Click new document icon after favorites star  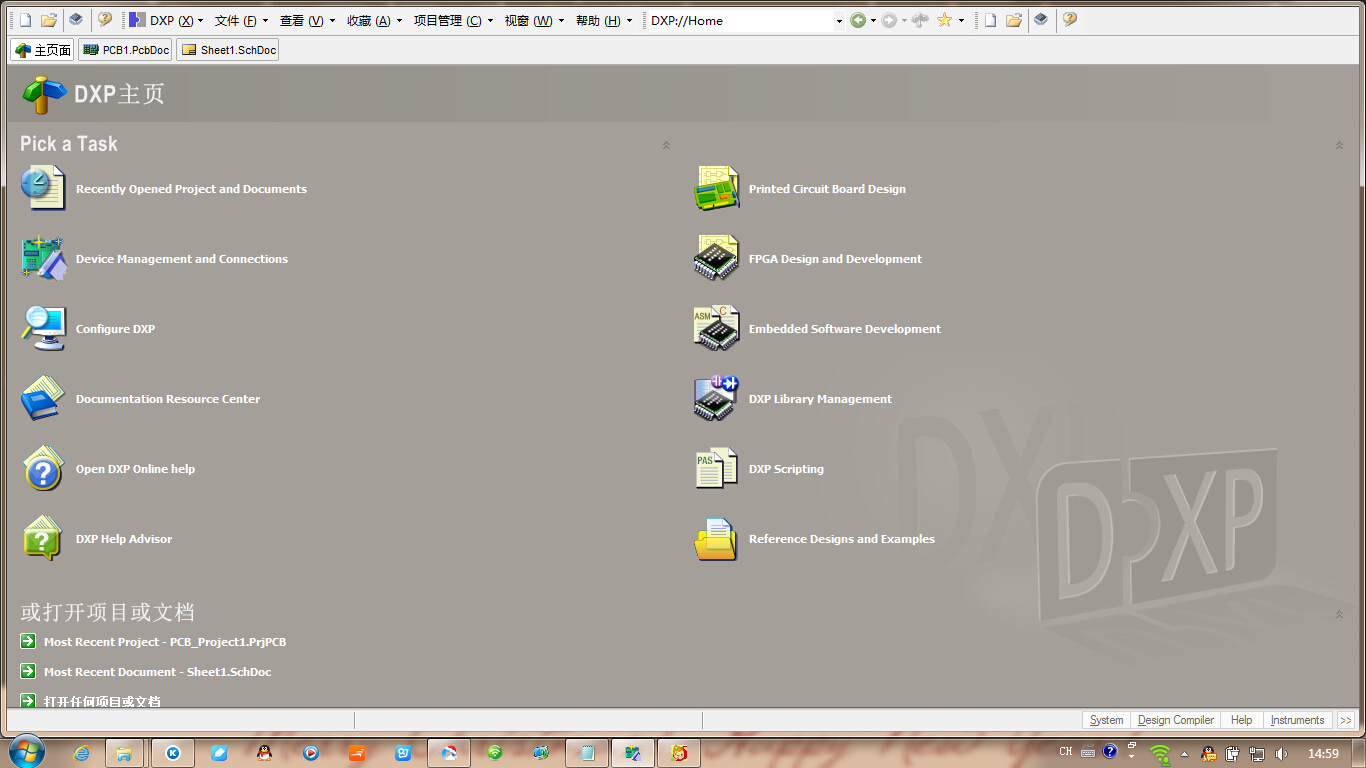[990, 20]
